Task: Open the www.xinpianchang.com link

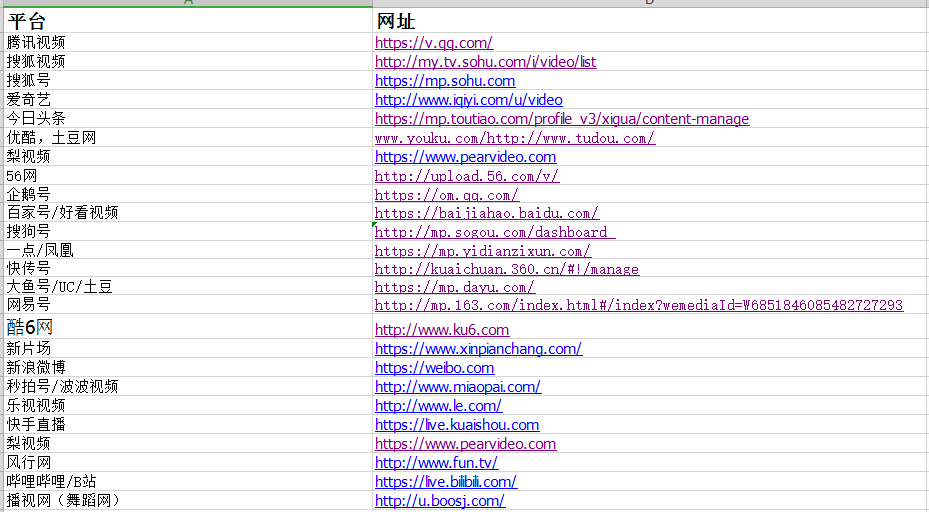Action: pos(479,348)
